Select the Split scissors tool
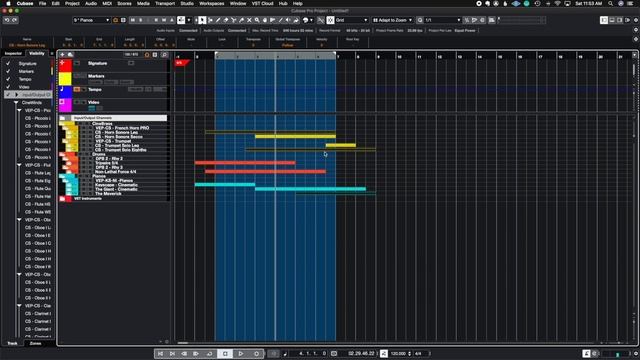The width and height of the screenshot is (640, 360). [x=233, y=20]
